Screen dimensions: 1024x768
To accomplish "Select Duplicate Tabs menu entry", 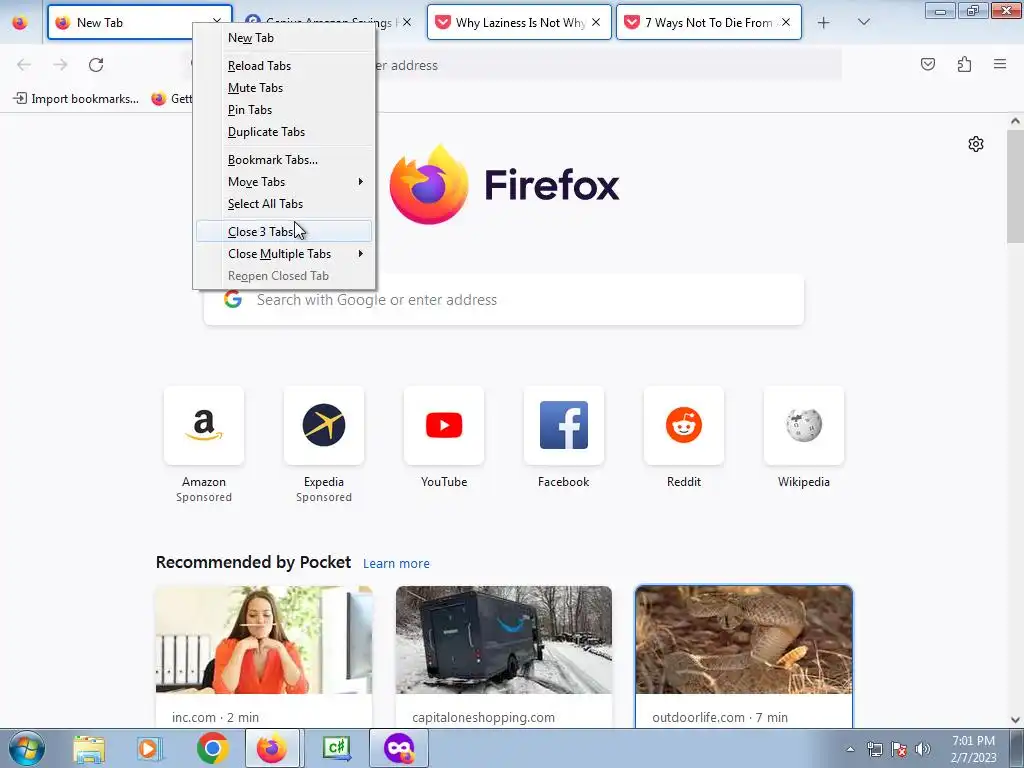I will [x=284, y=132].
